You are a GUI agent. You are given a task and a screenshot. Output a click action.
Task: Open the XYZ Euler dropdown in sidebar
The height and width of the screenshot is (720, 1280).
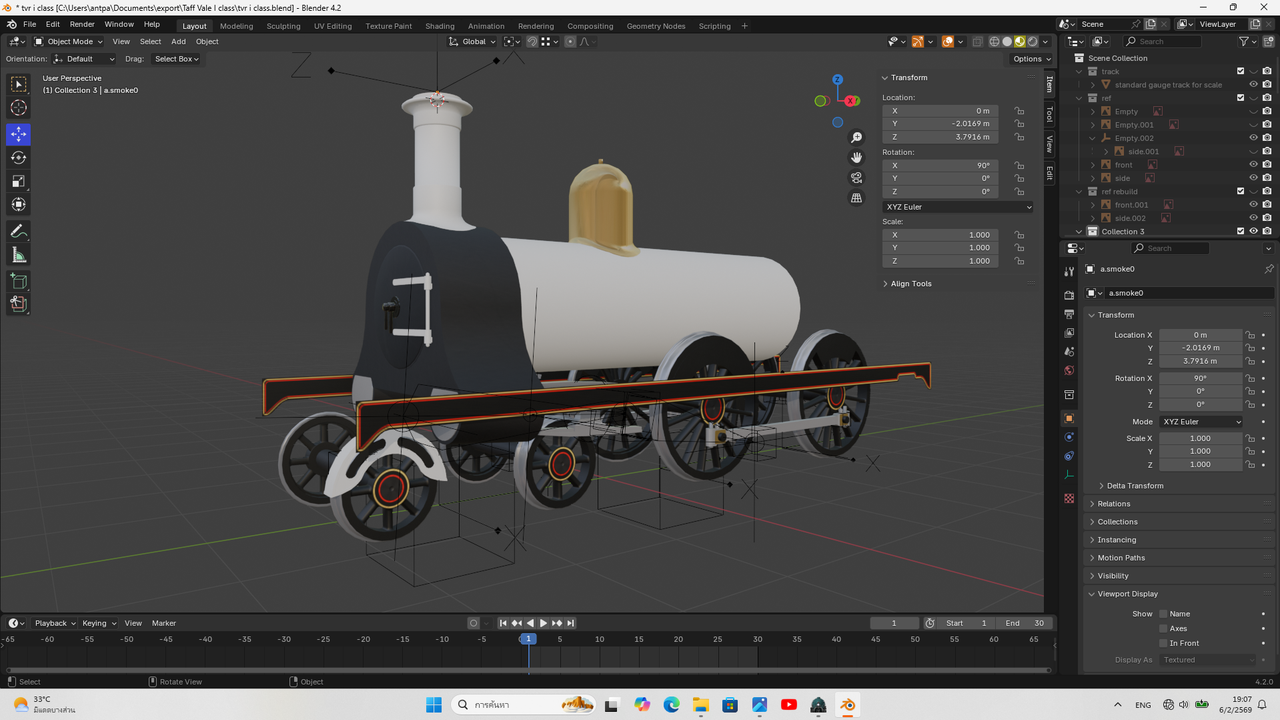coord(958,207)
